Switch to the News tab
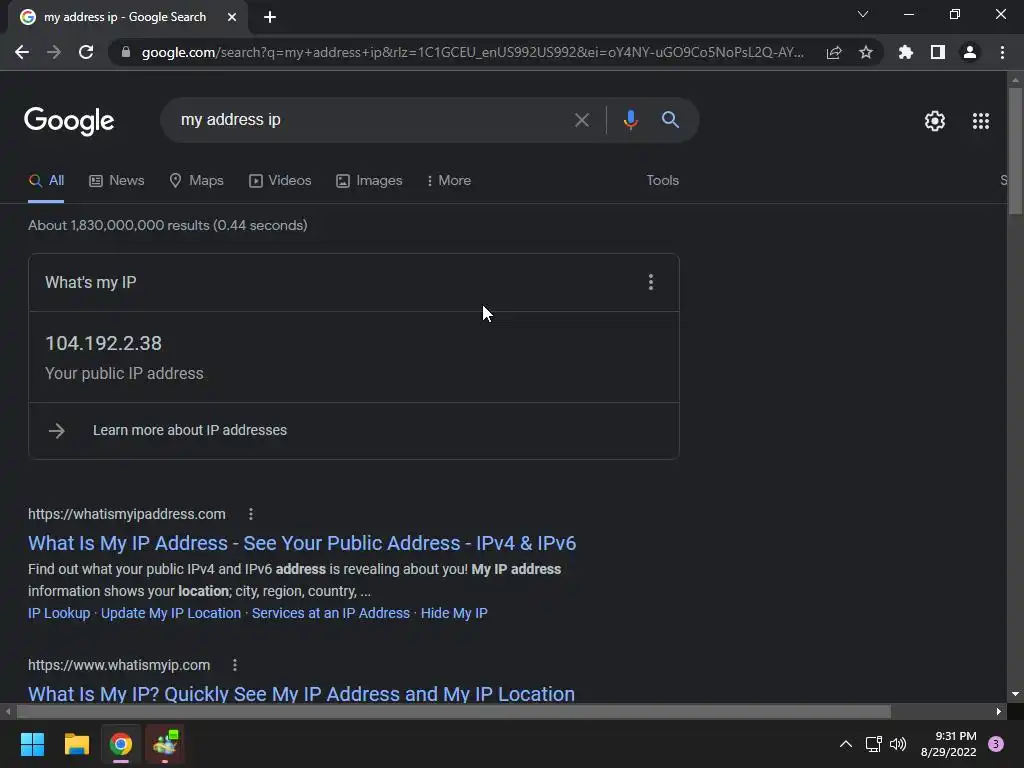The width and height of the screenshot is (1024, 768). coord(117,181)
